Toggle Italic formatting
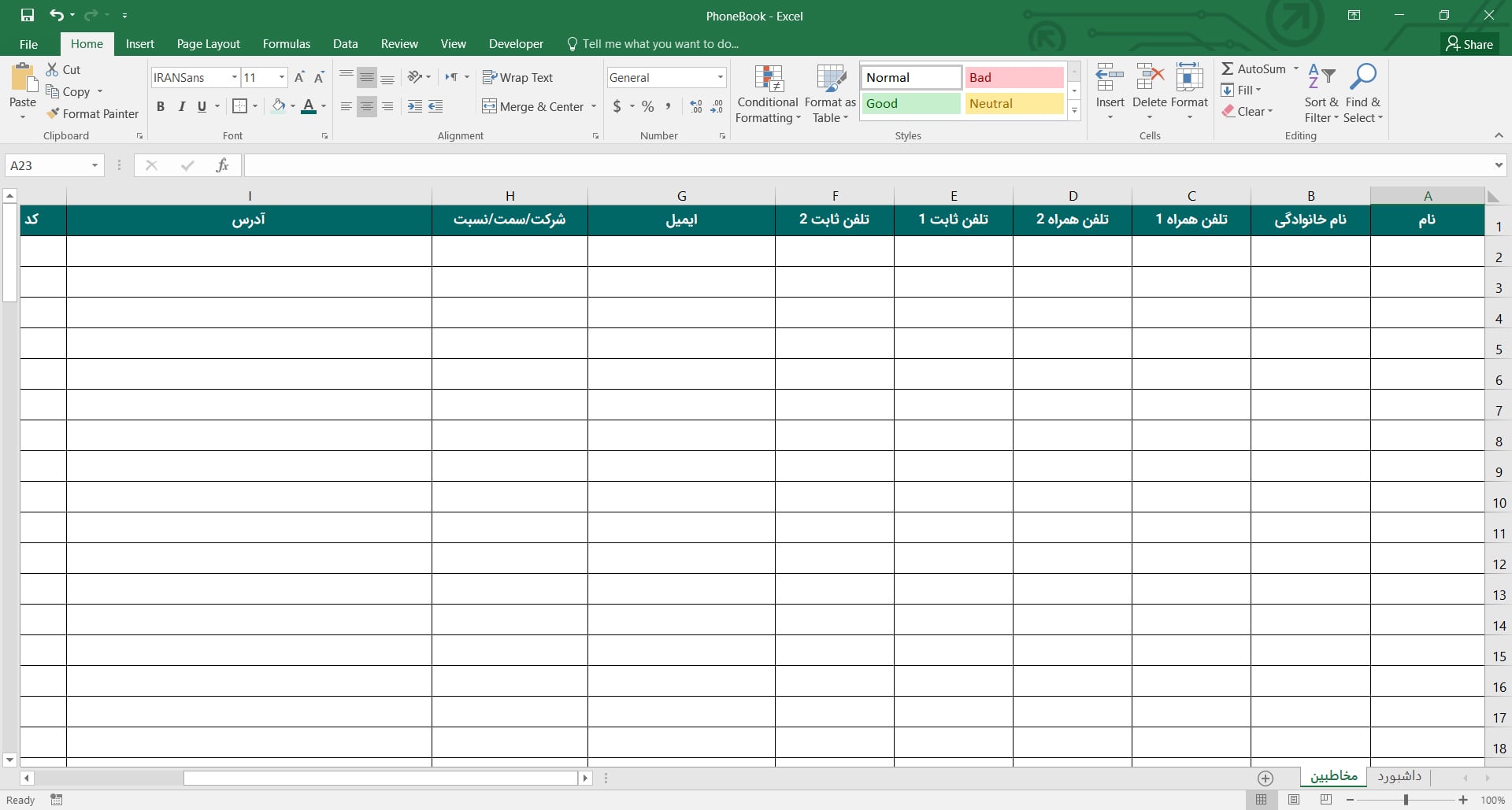 pos(181,106)
